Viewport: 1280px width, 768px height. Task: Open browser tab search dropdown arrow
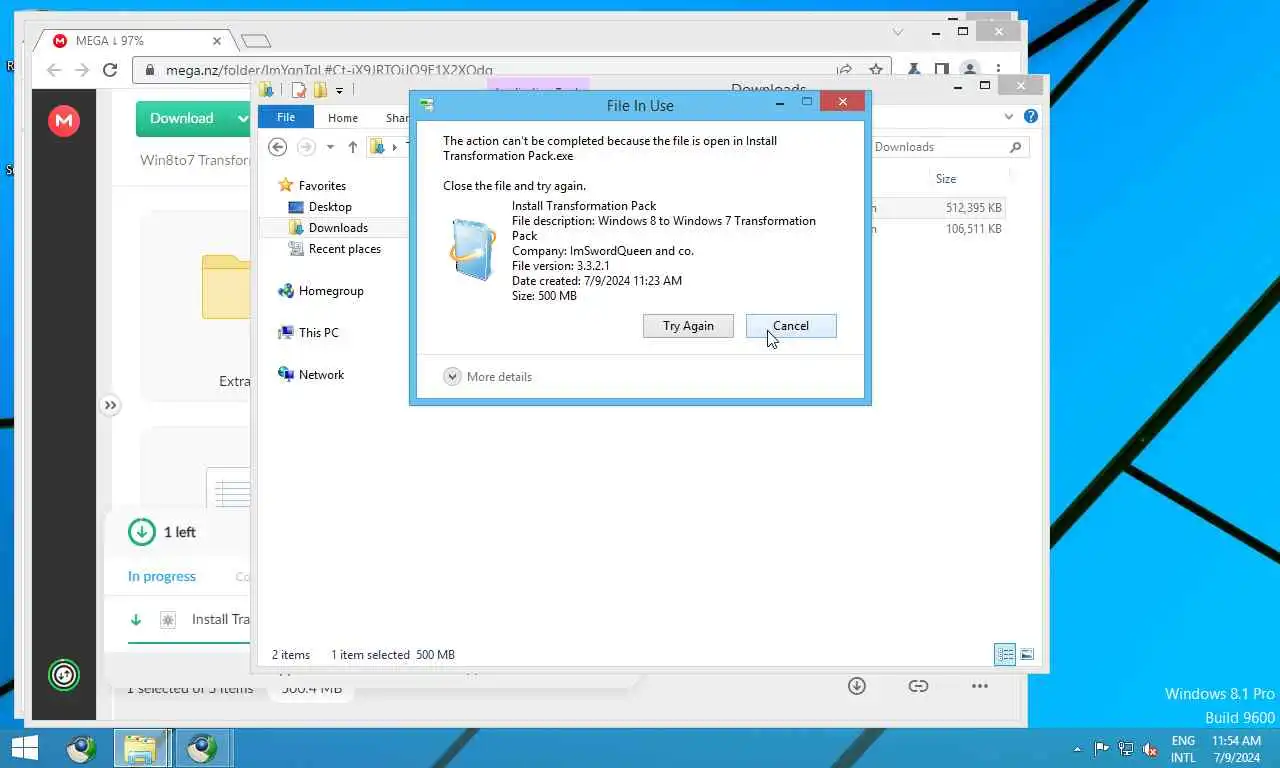pos(898,32)
